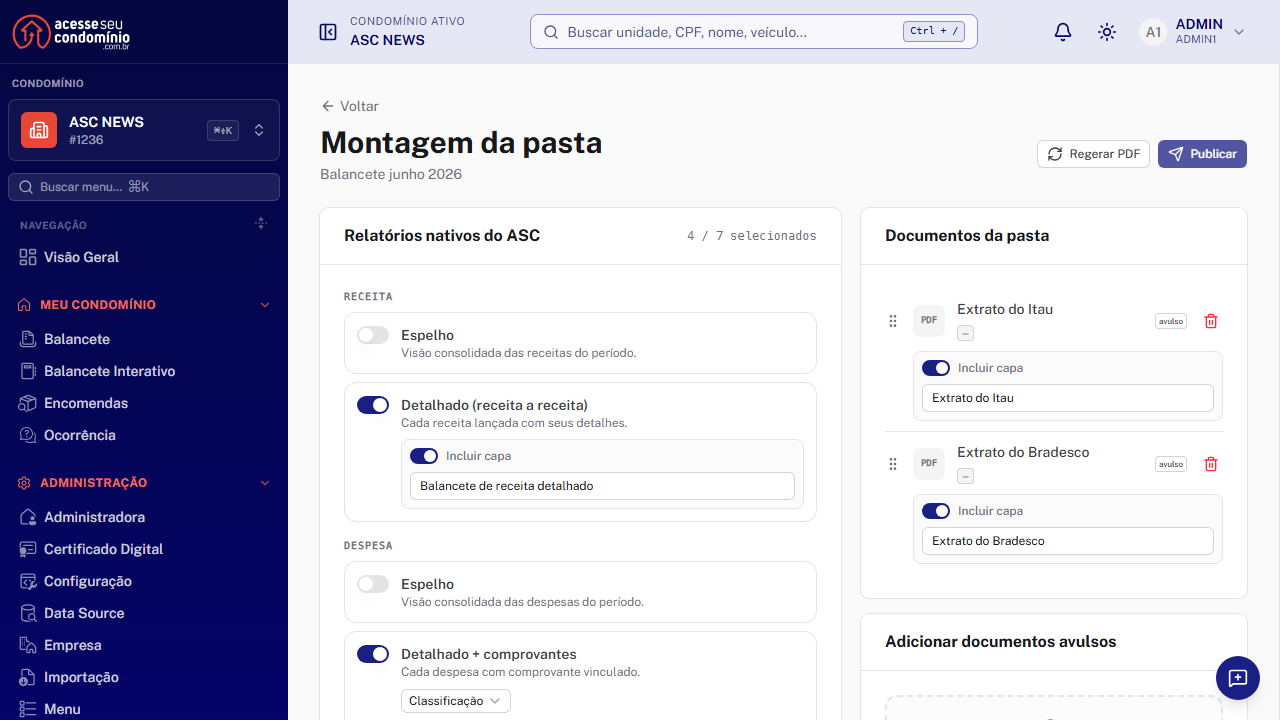This screenshot has width=1280, height=720.
Task: Click the Publicar button
Action: tap(1202, 154)
